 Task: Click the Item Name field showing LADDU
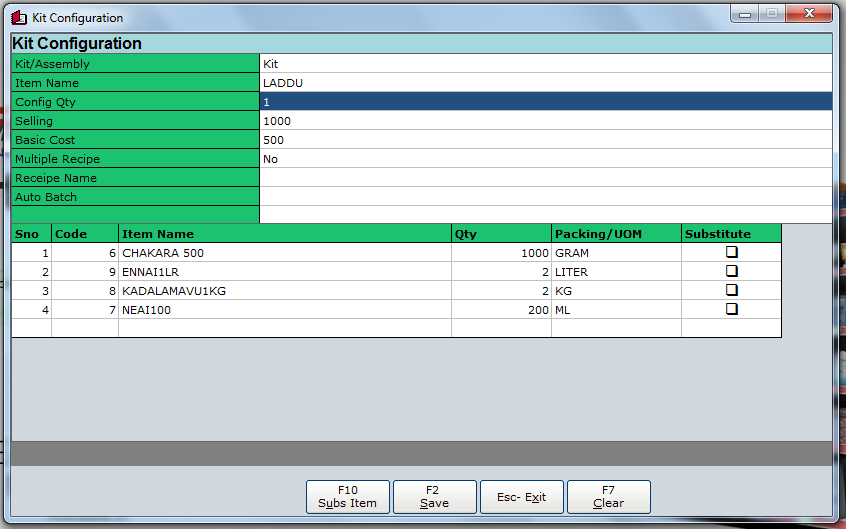(x=545, y=83)
